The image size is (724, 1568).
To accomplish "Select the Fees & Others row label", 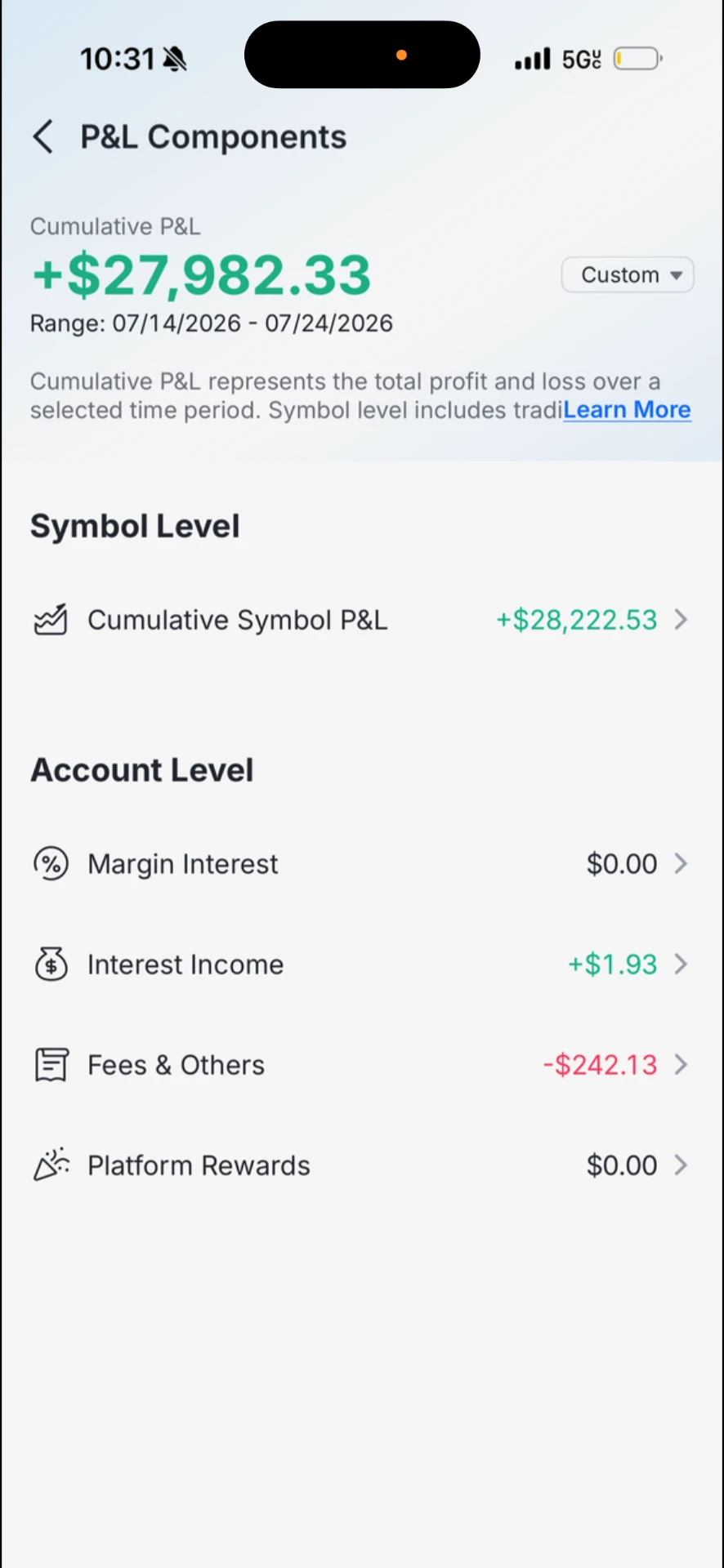I will (x=177, y=1065).
